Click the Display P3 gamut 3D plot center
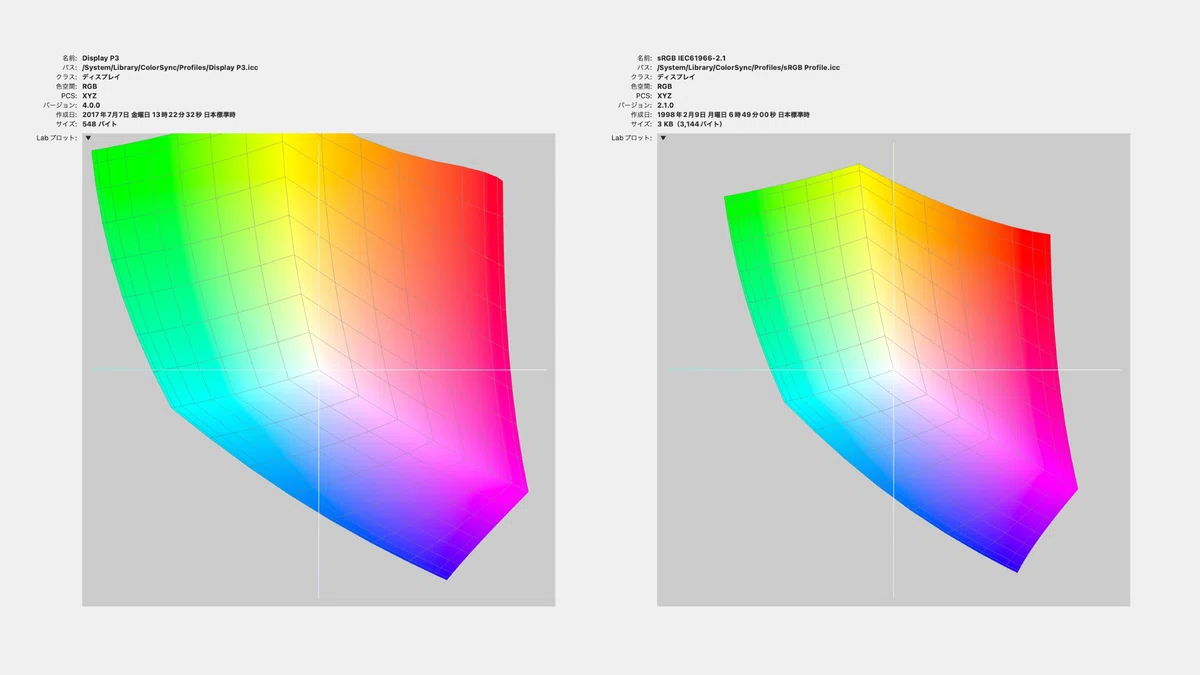Viewport: 1200px width, 675px height. 318,369
